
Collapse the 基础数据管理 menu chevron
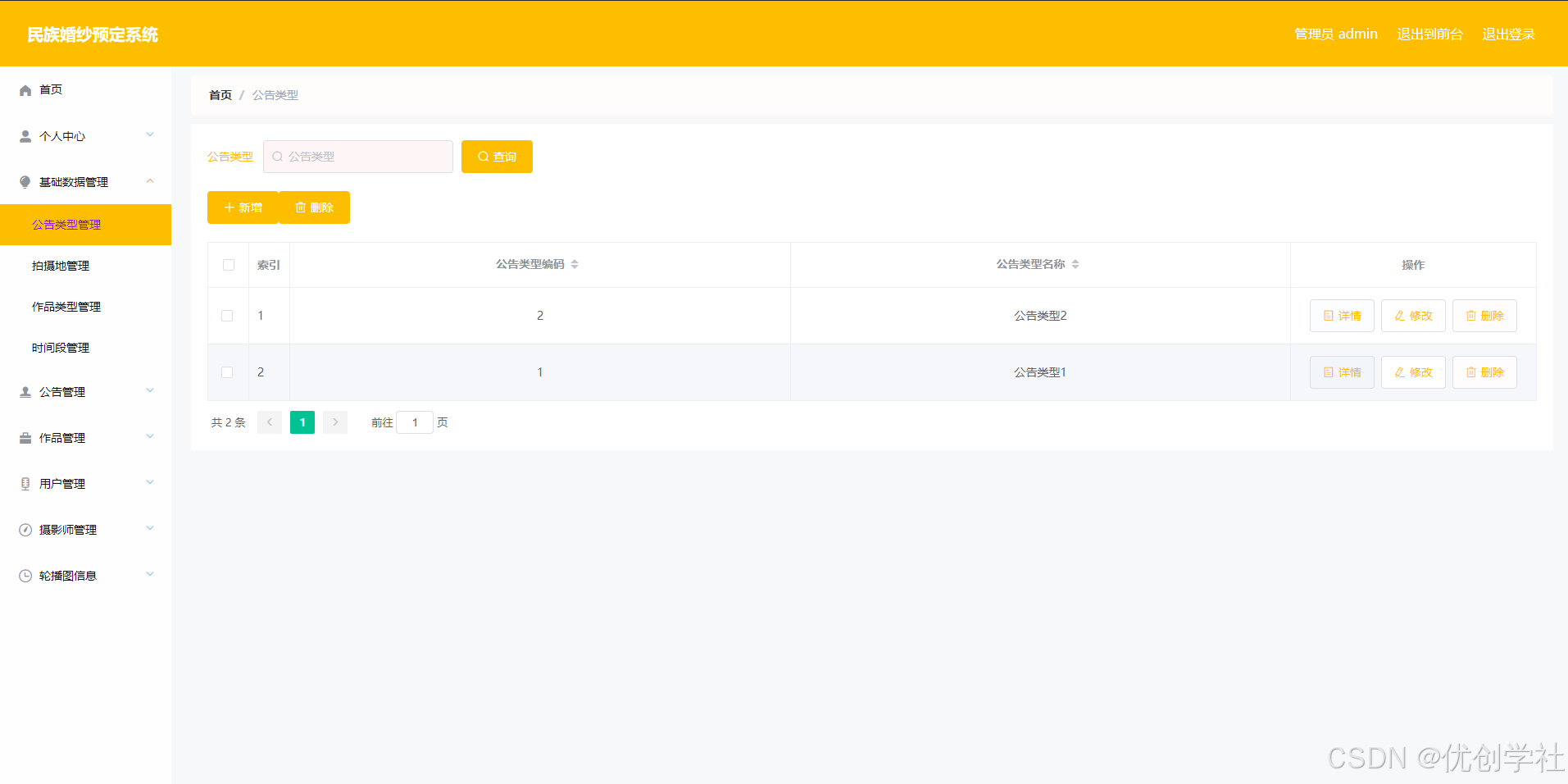pyautogui.click(x=150, y=181)
